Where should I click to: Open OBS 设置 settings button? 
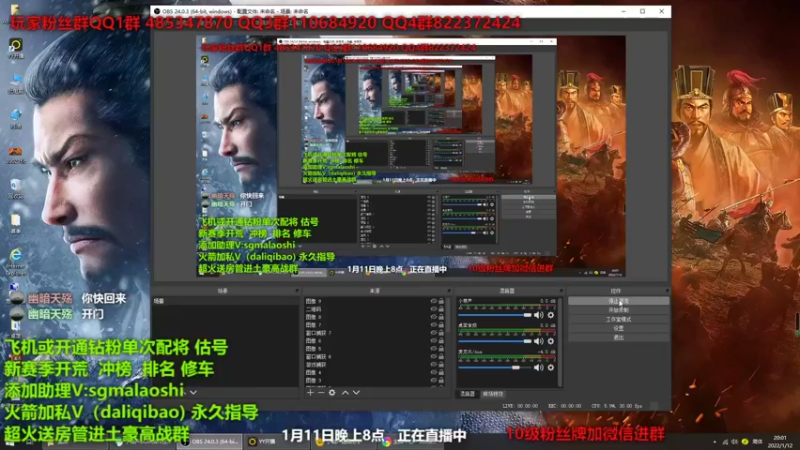pos(618,328)
